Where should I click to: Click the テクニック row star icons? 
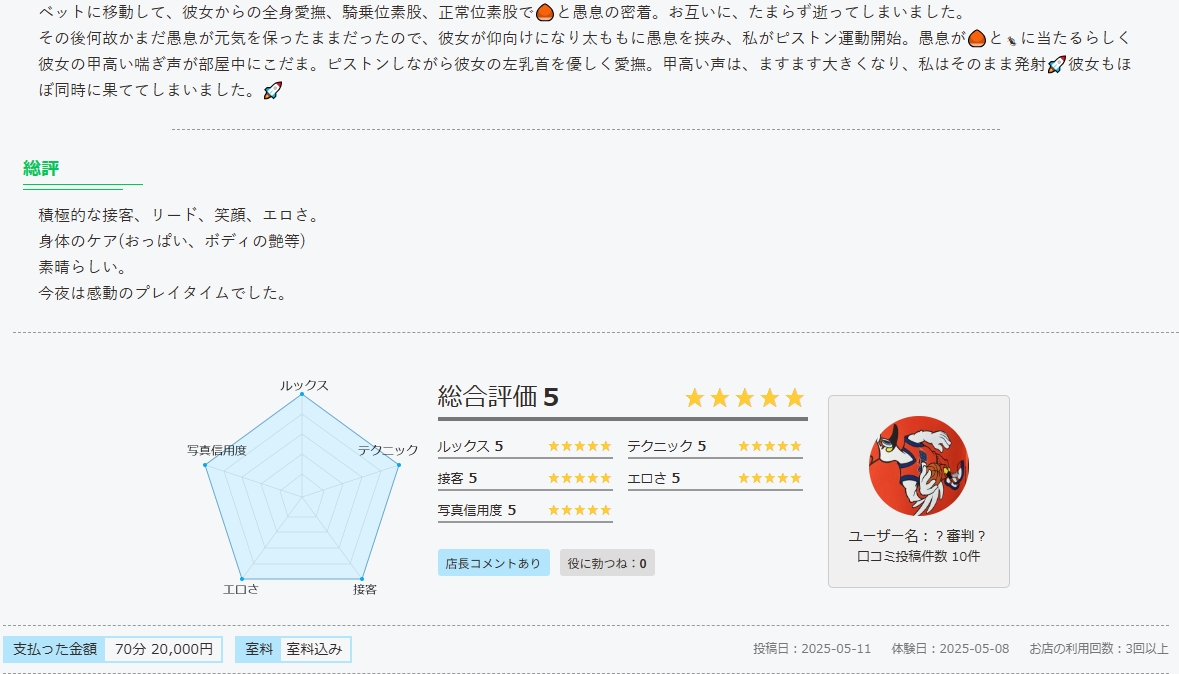point(769,446)
